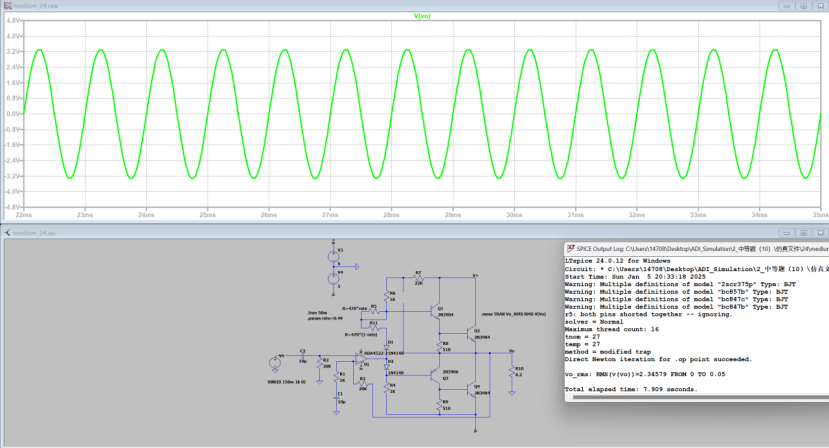
Task: Click the 'Maximum thread count: 16' line
Action: (612, 329)
